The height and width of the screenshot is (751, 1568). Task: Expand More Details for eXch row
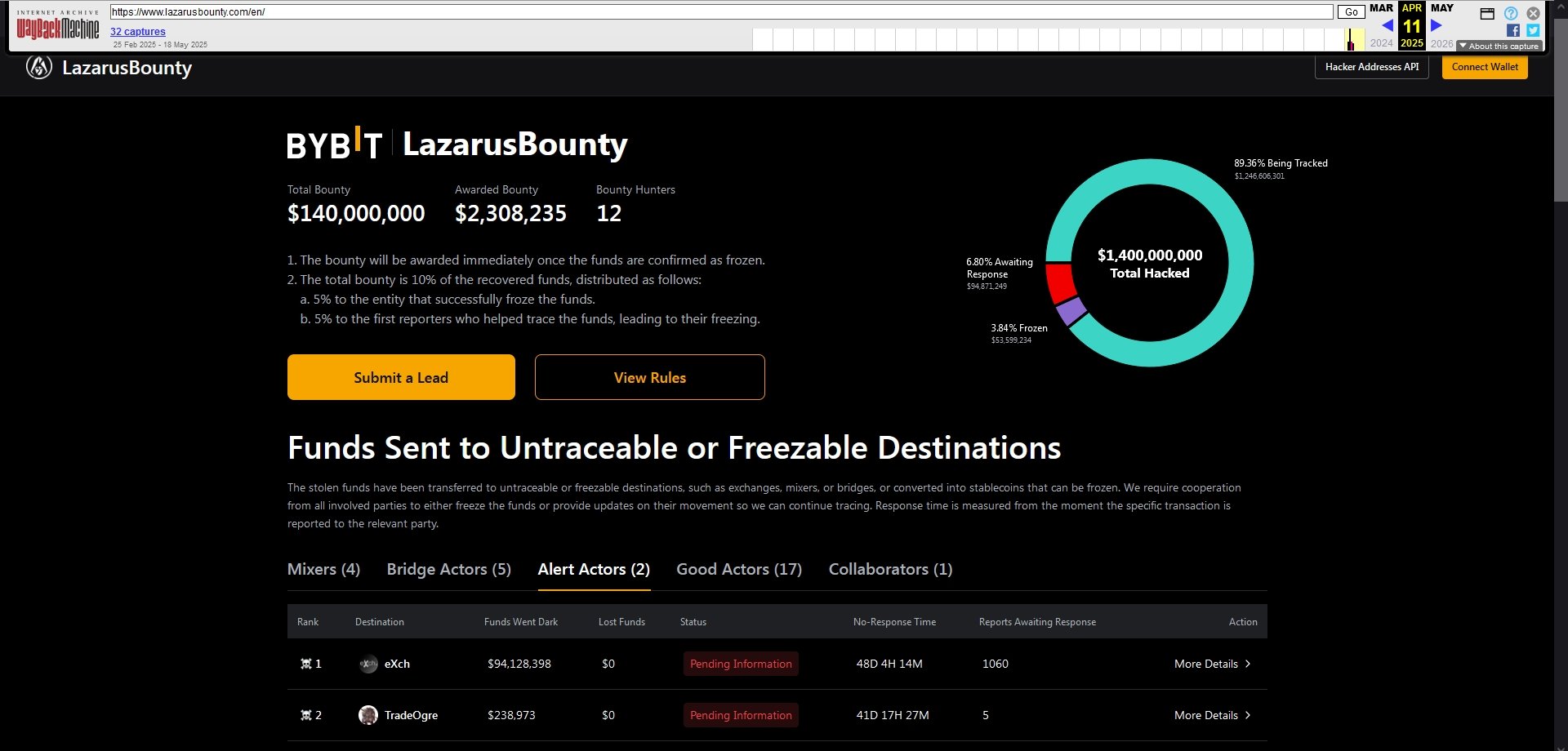(1212, 664)
